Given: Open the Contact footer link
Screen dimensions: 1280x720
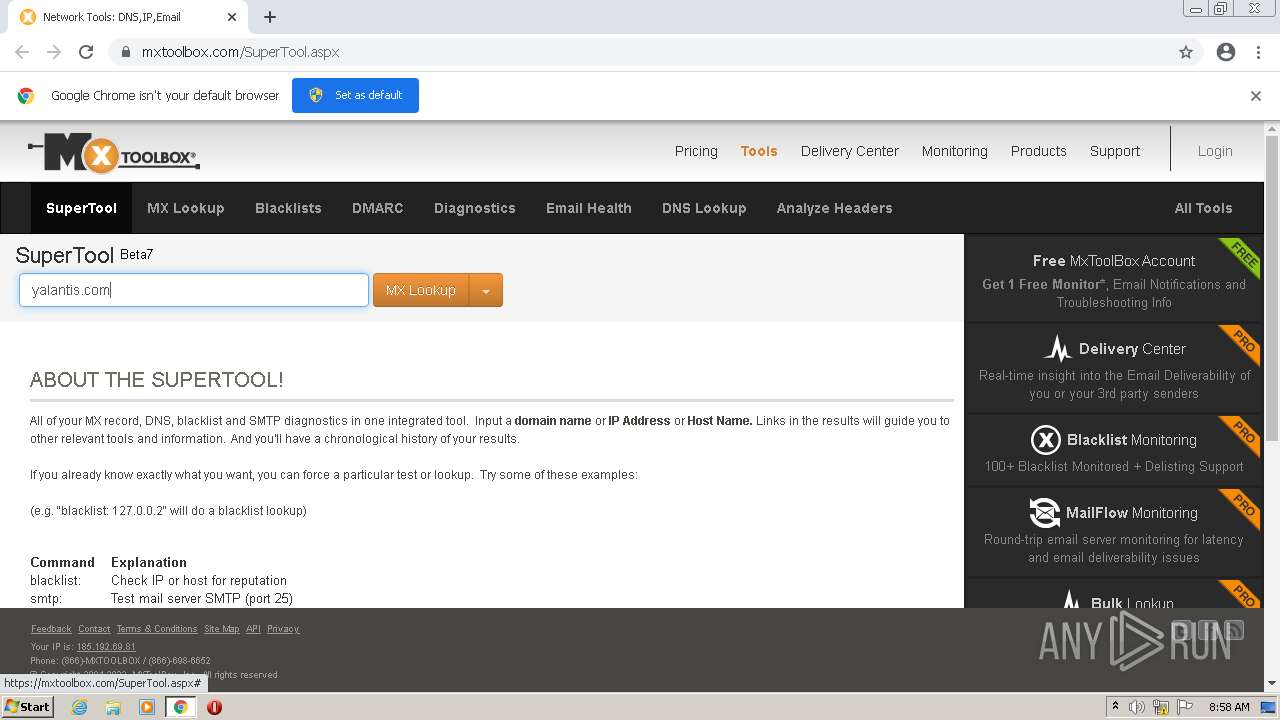Looking at the screenshot, I should click(94, 629).
